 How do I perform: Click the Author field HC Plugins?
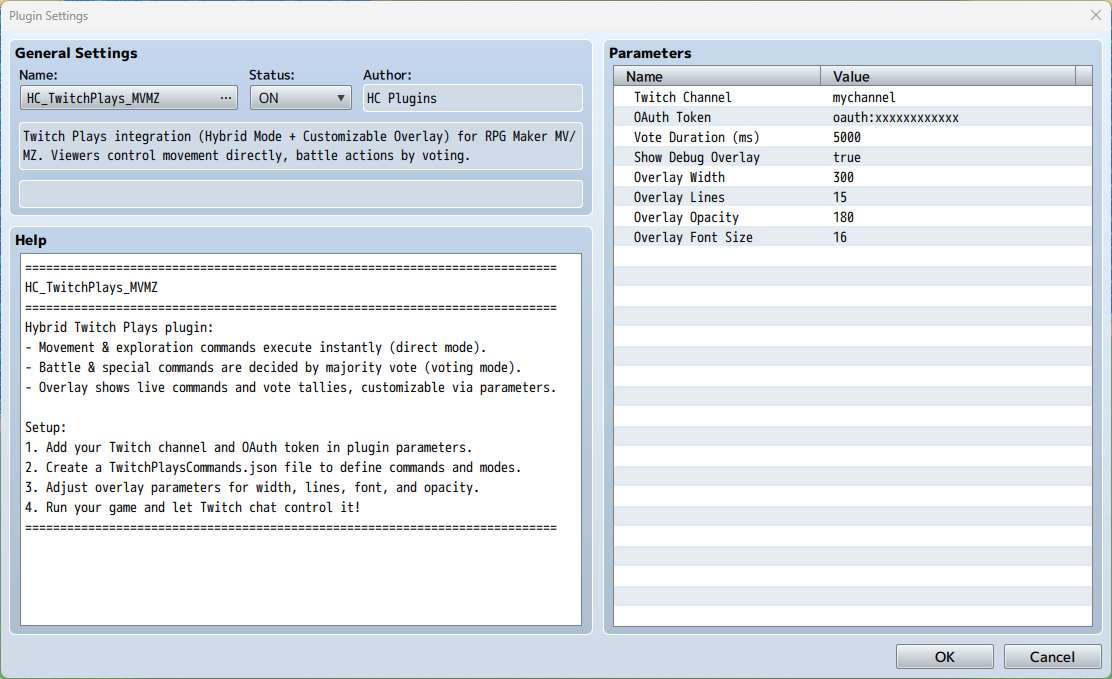coord(473,98)
